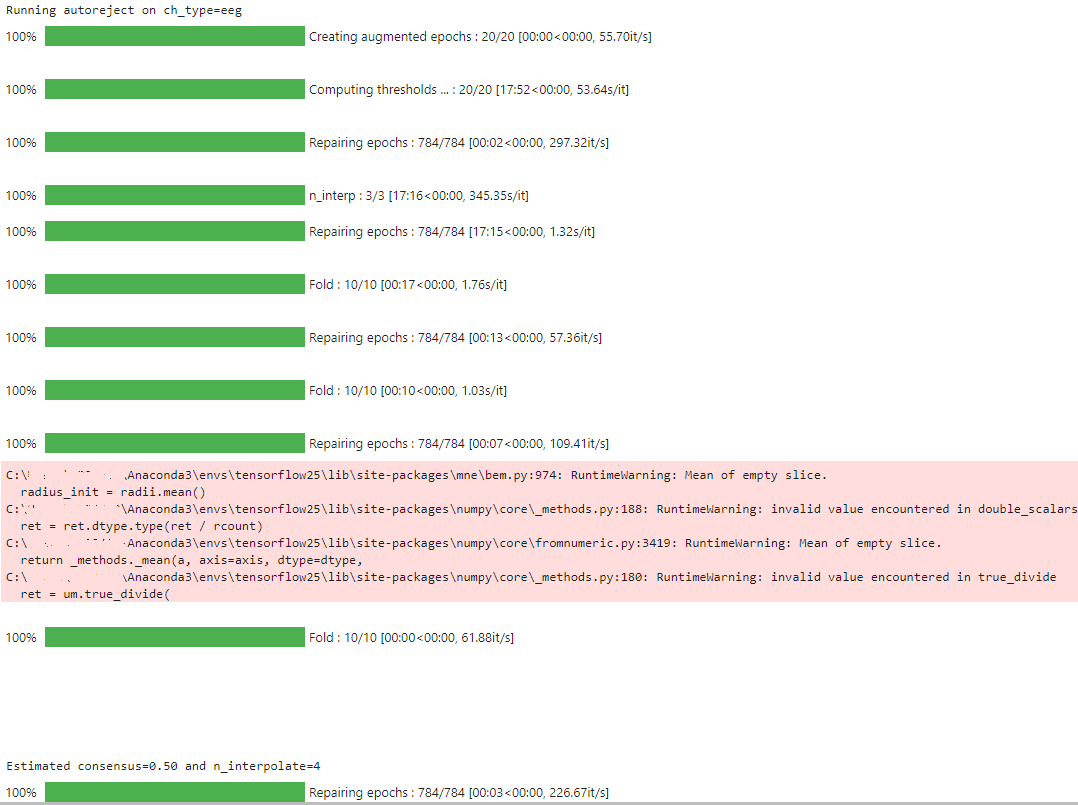This screenshot has width=1078, height=805.
Task: Select the 'Fold : 10/10 [00:00<00:00, 61.88it/s]' label
Action: pyautogui.click(x=412, y=637)
